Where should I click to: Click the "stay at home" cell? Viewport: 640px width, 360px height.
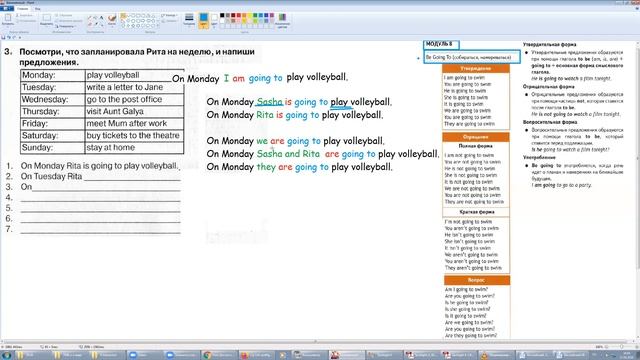(134, 147)
